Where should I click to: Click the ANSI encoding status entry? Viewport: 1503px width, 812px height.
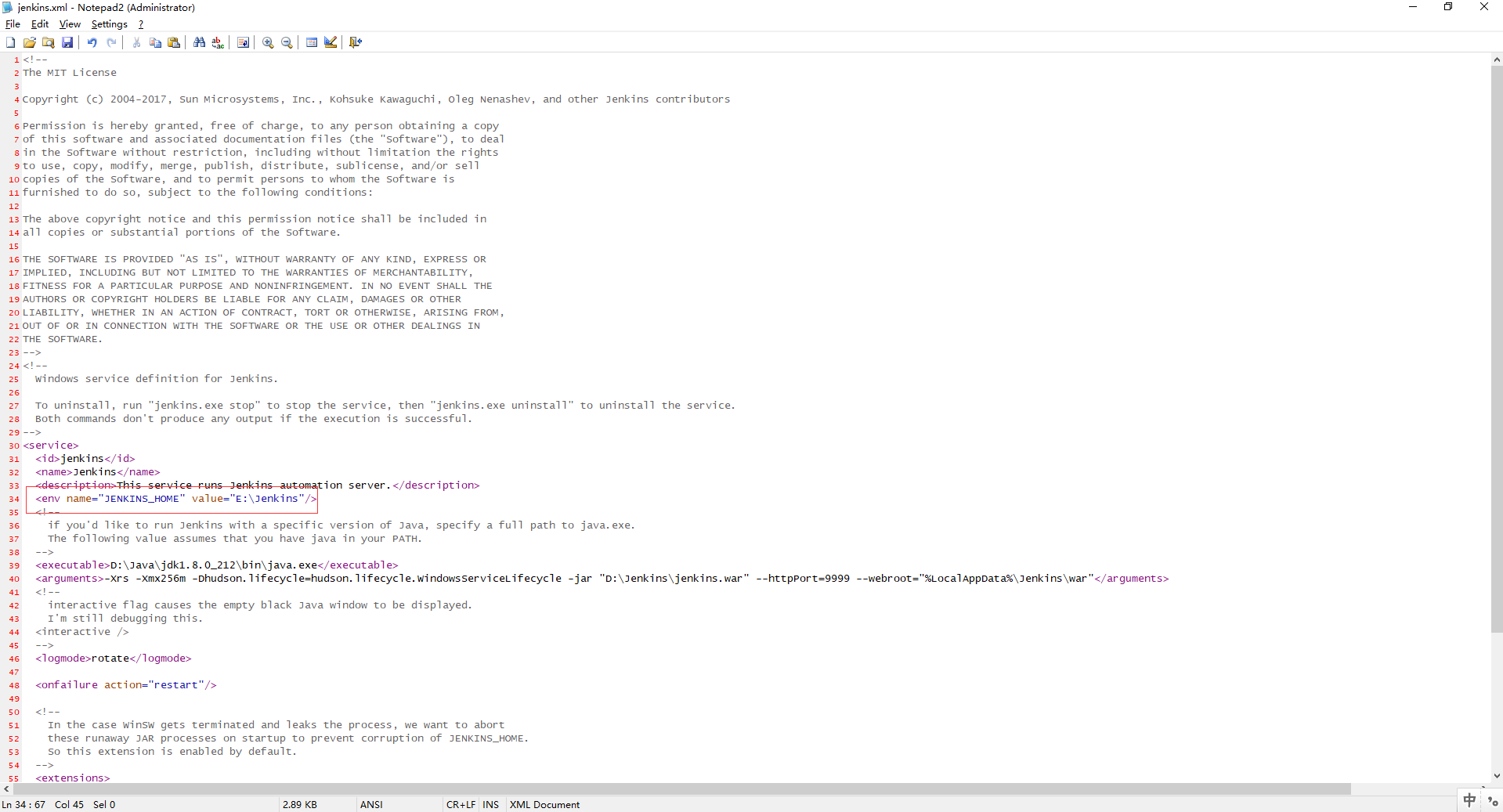point(371,805)
